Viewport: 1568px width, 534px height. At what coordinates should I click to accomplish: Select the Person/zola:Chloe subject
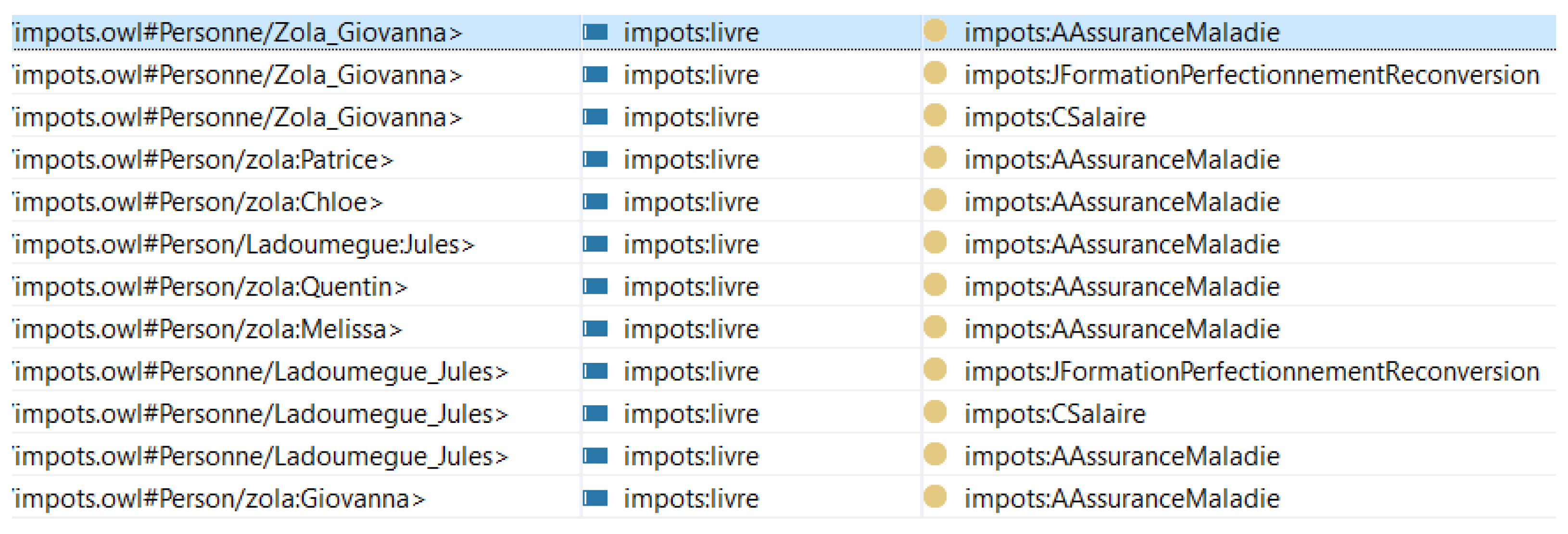tap(198, 202)
